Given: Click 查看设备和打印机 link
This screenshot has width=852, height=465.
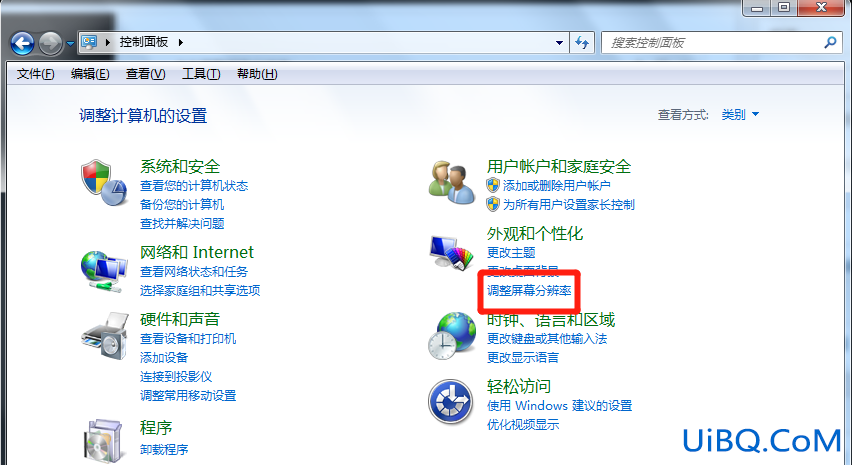Looking at the screenshot, I should point(188,339).
